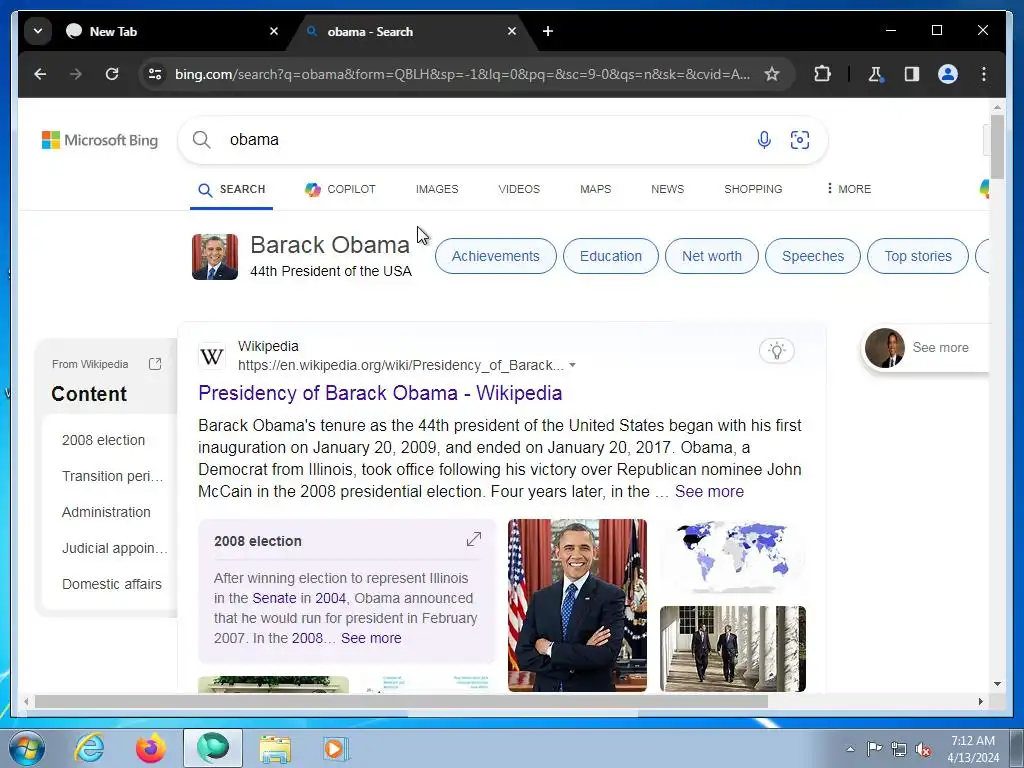Expand the 2008 election card

click(x=473, y=539)
